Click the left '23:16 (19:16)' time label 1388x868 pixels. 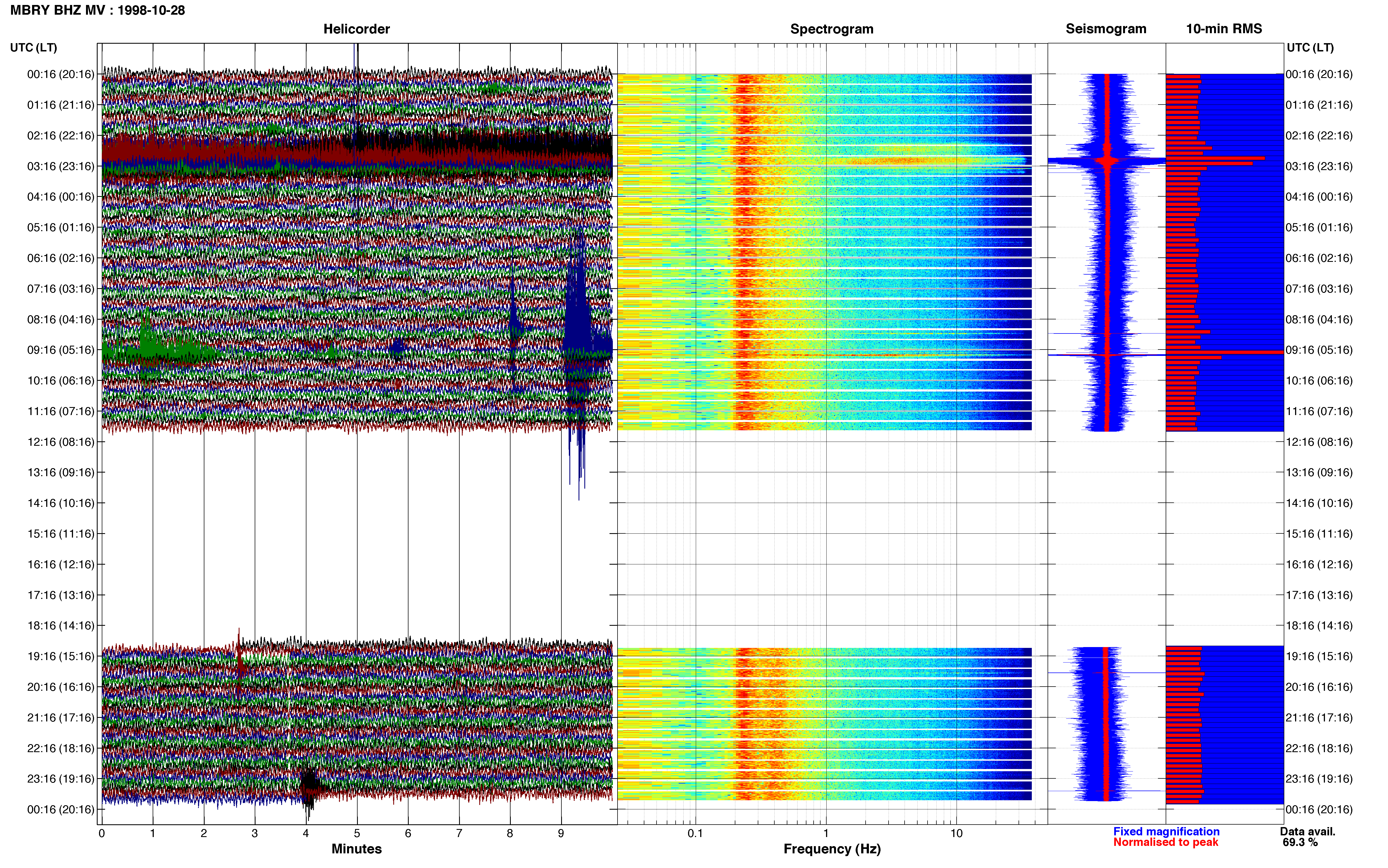(60, 779)
